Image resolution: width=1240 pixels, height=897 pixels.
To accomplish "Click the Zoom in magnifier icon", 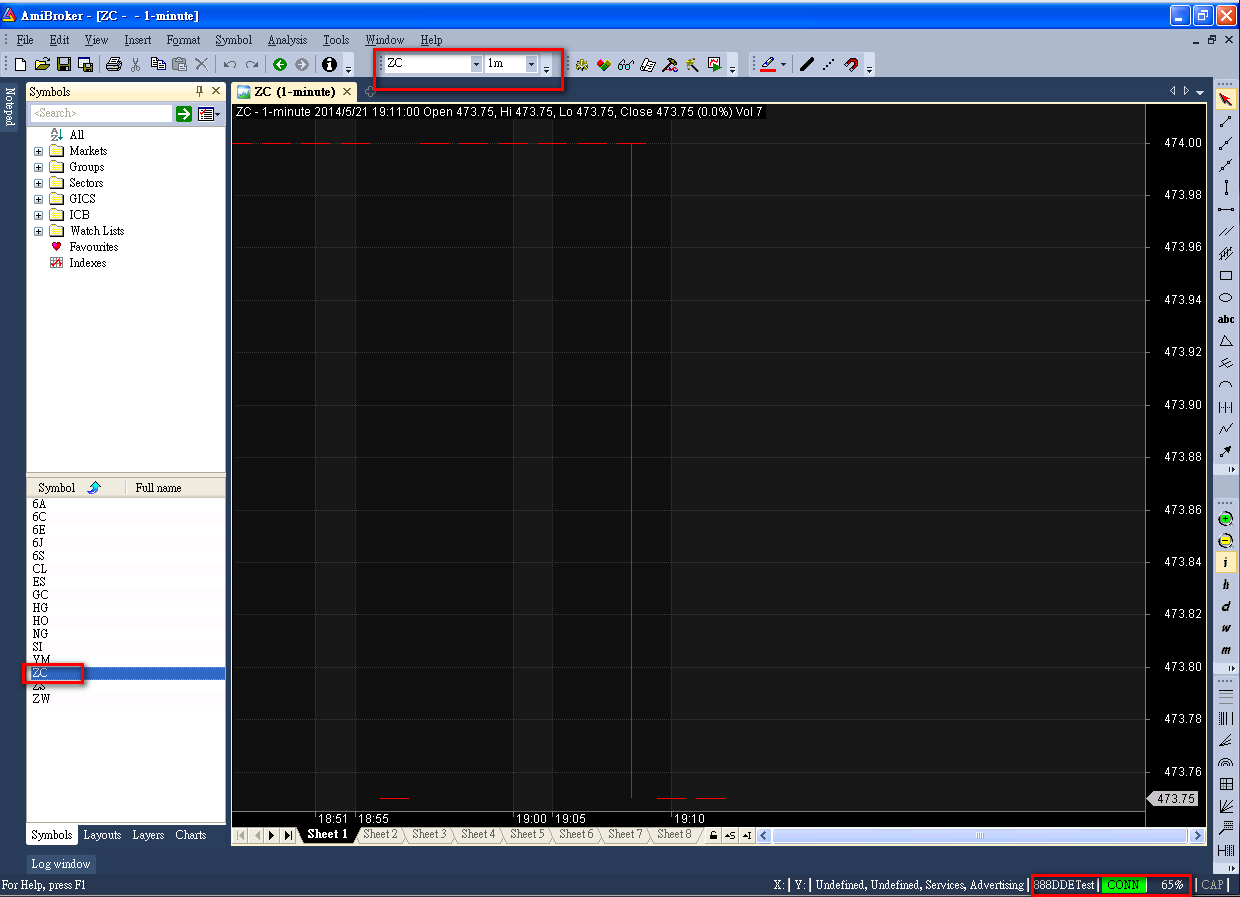I will (x=1226, y=519).
